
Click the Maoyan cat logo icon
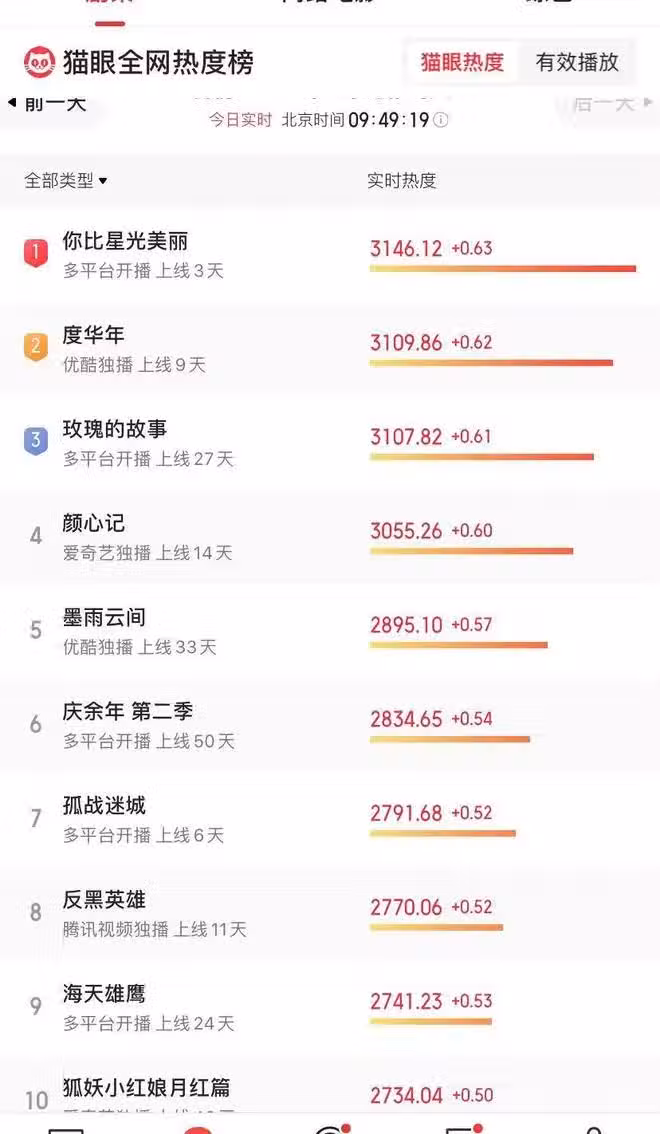pyautogui.click(x=39, y=62)
